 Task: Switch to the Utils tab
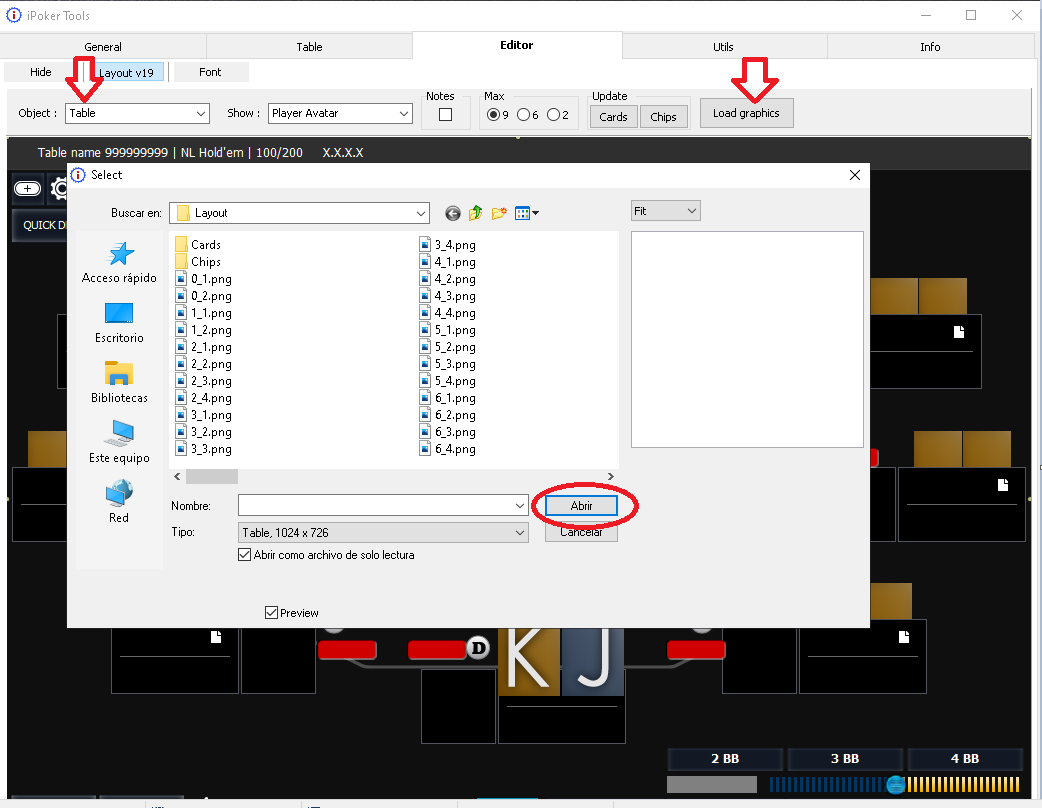pyautogui.click(x=724, y=47)
